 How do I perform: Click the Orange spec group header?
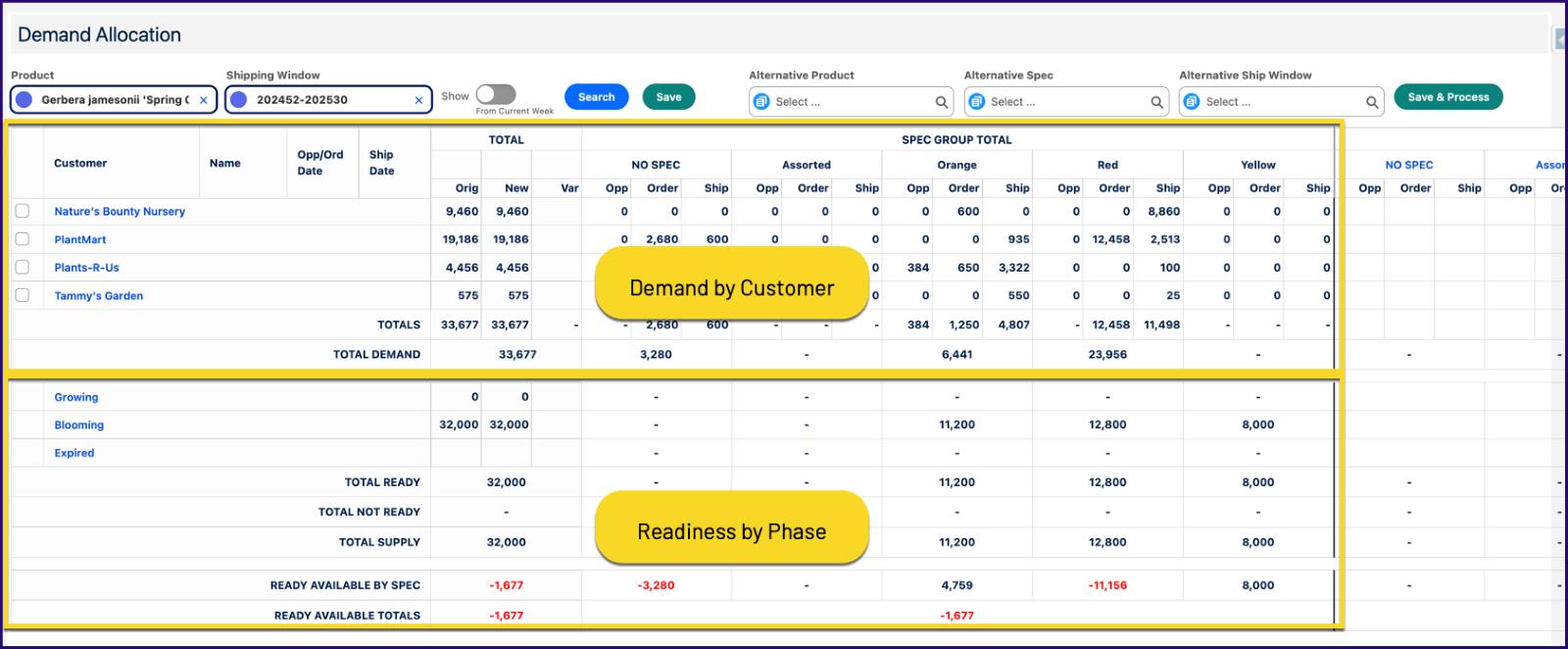(x=956, y=166)
